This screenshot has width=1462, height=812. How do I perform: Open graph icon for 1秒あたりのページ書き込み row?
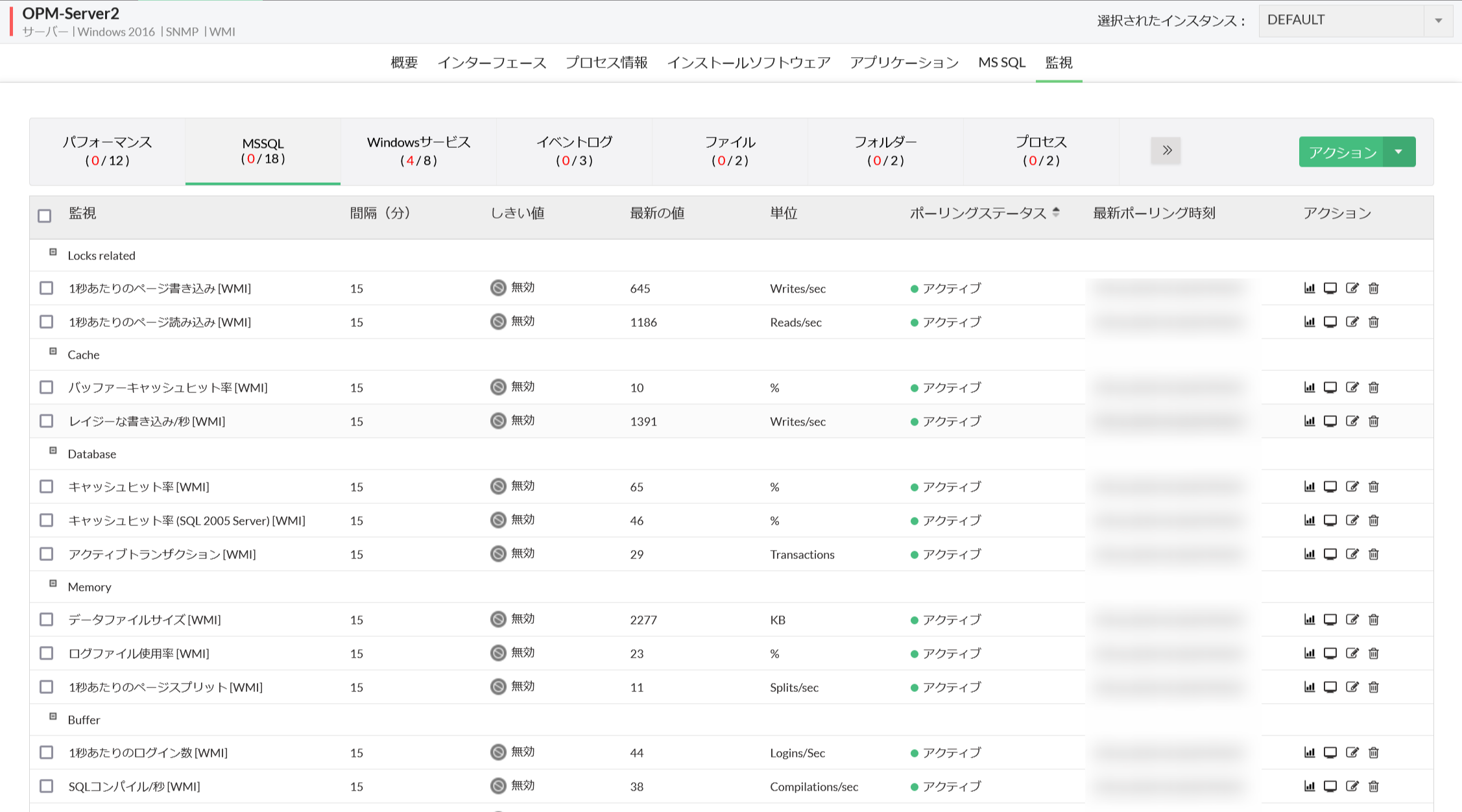pos(1309,288)
